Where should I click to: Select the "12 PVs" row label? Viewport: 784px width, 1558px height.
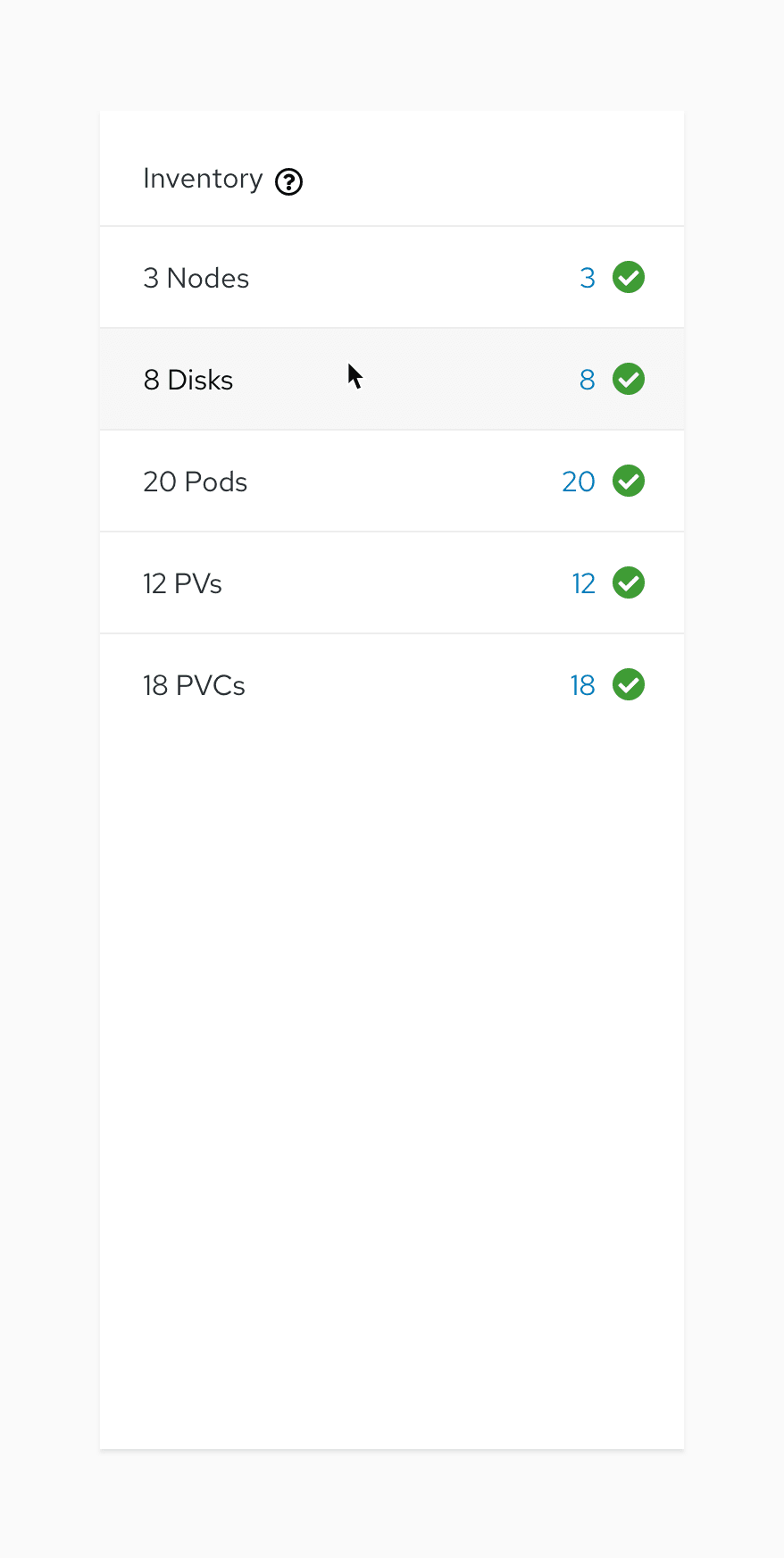[182, 583]
